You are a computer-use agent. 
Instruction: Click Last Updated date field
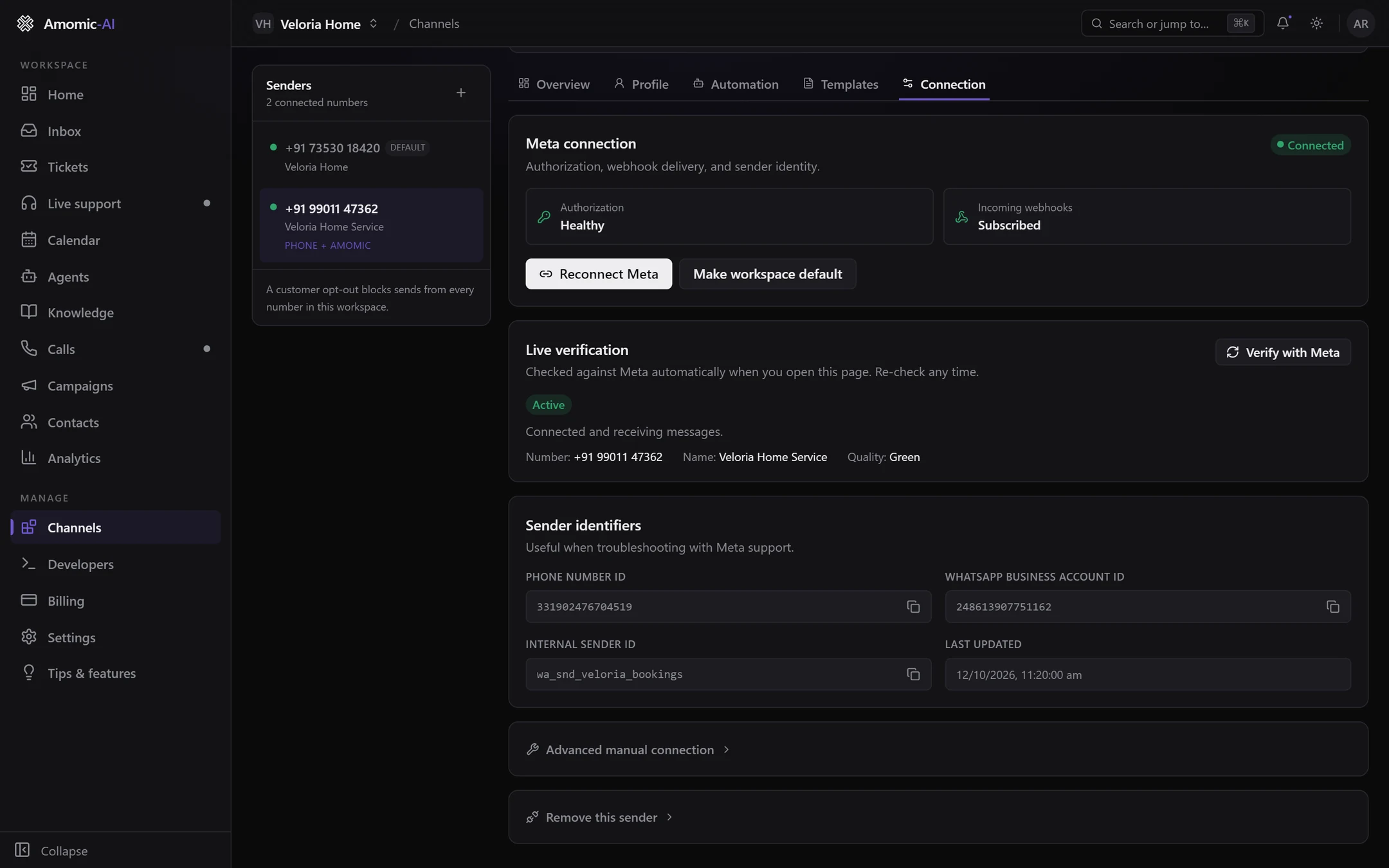pyautogui.click(x=1148, y=674)
